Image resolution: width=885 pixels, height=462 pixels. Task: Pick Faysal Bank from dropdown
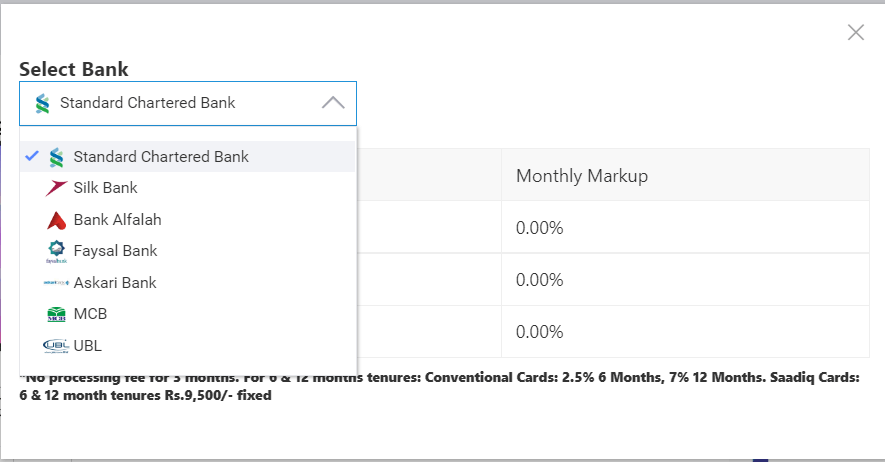tap(188, 251)
